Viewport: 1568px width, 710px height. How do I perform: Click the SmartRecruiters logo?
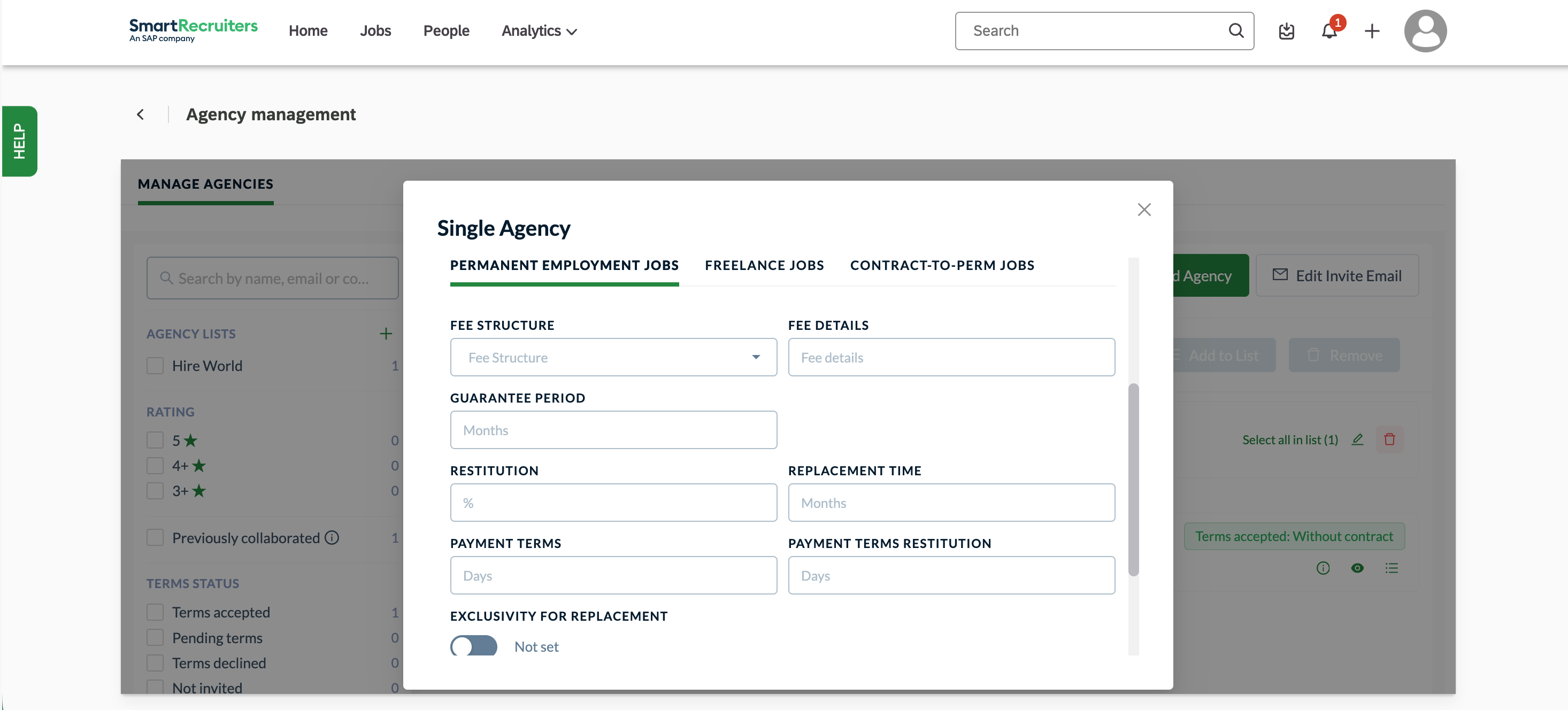pos(193,30)
